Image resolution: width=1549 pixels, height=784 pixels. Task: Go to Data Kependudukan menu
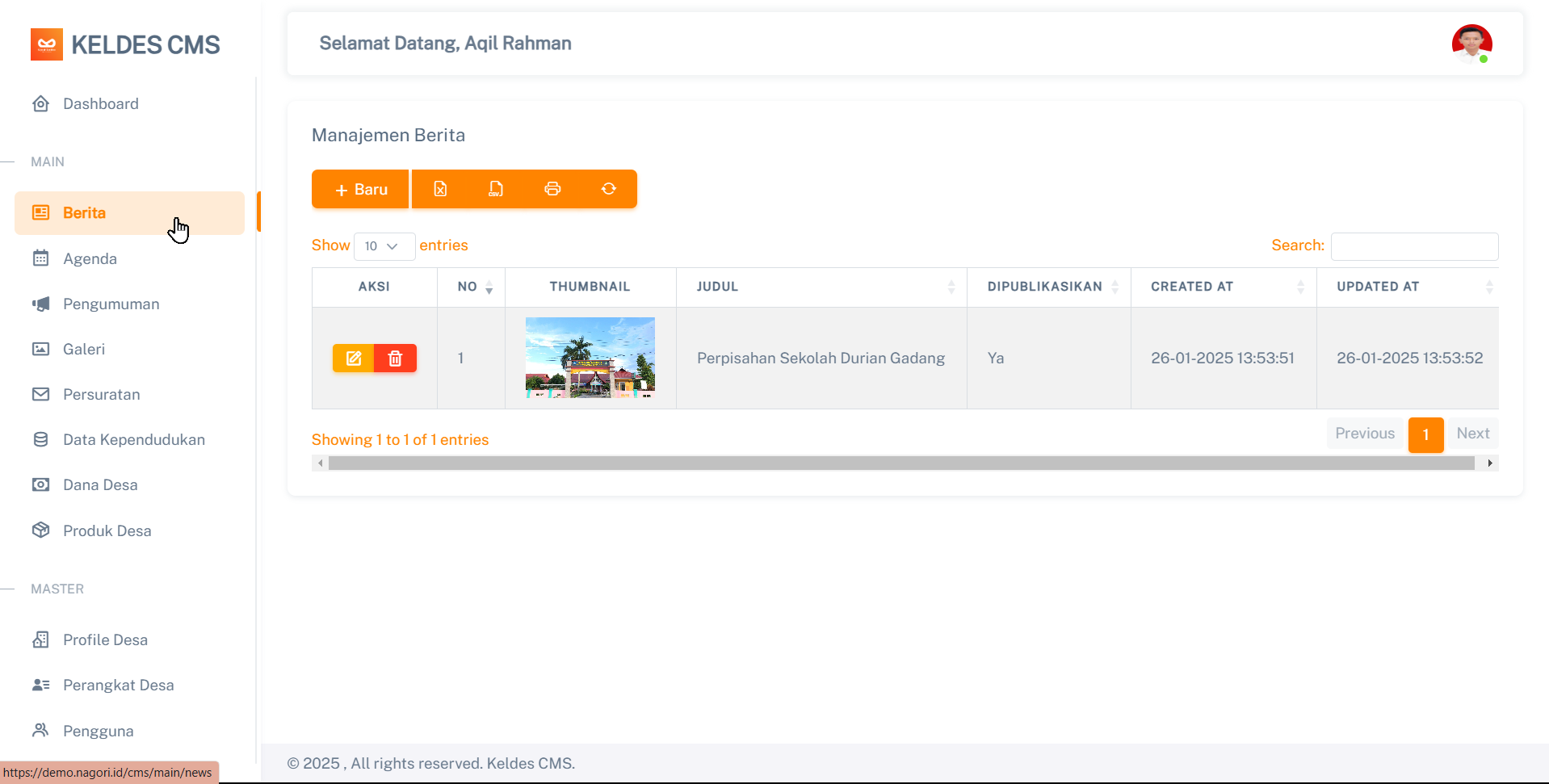134,439
